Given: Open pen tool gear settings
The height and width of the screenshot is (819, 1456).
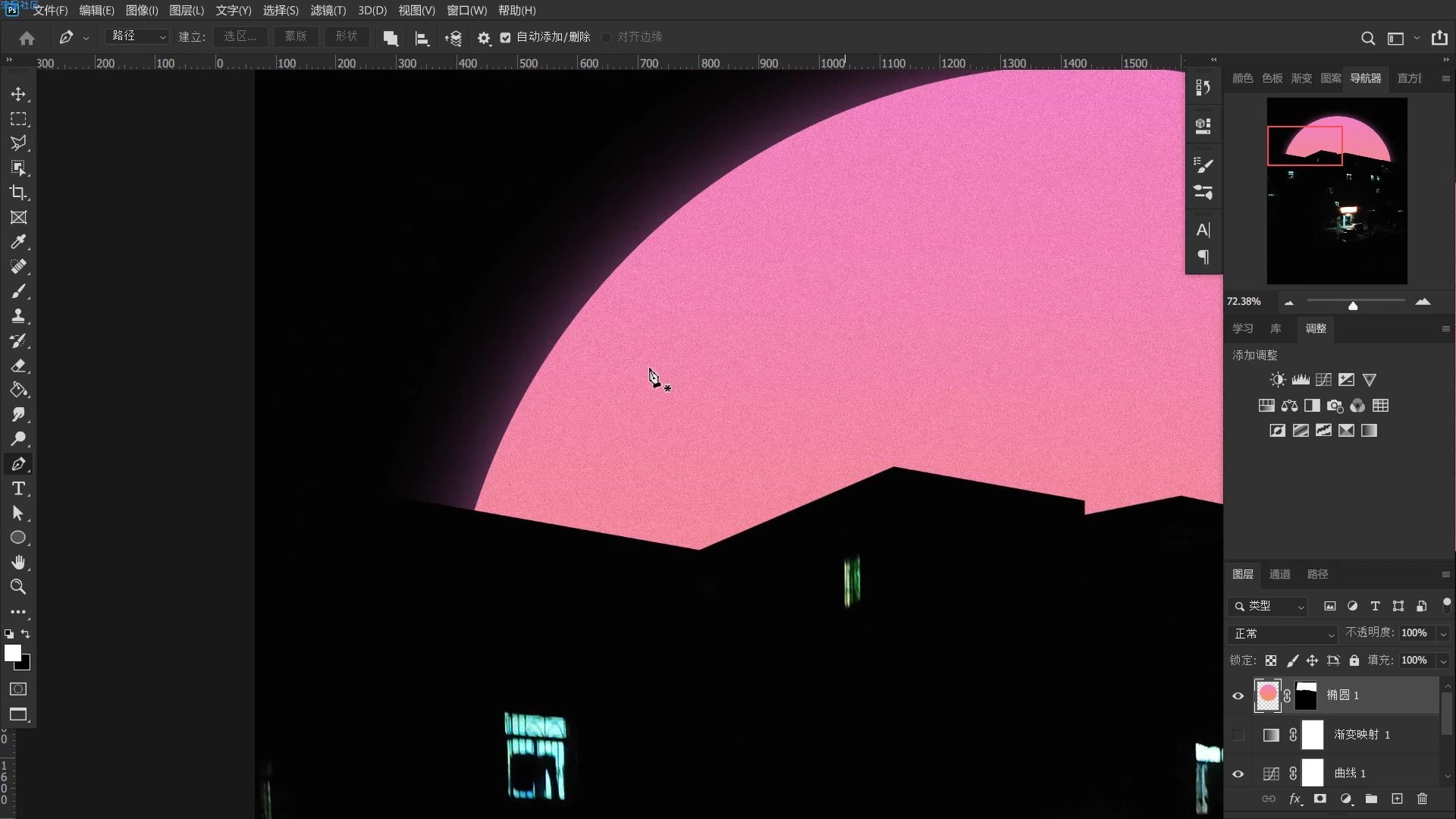Looking at the screenshot, I should 484,38.
